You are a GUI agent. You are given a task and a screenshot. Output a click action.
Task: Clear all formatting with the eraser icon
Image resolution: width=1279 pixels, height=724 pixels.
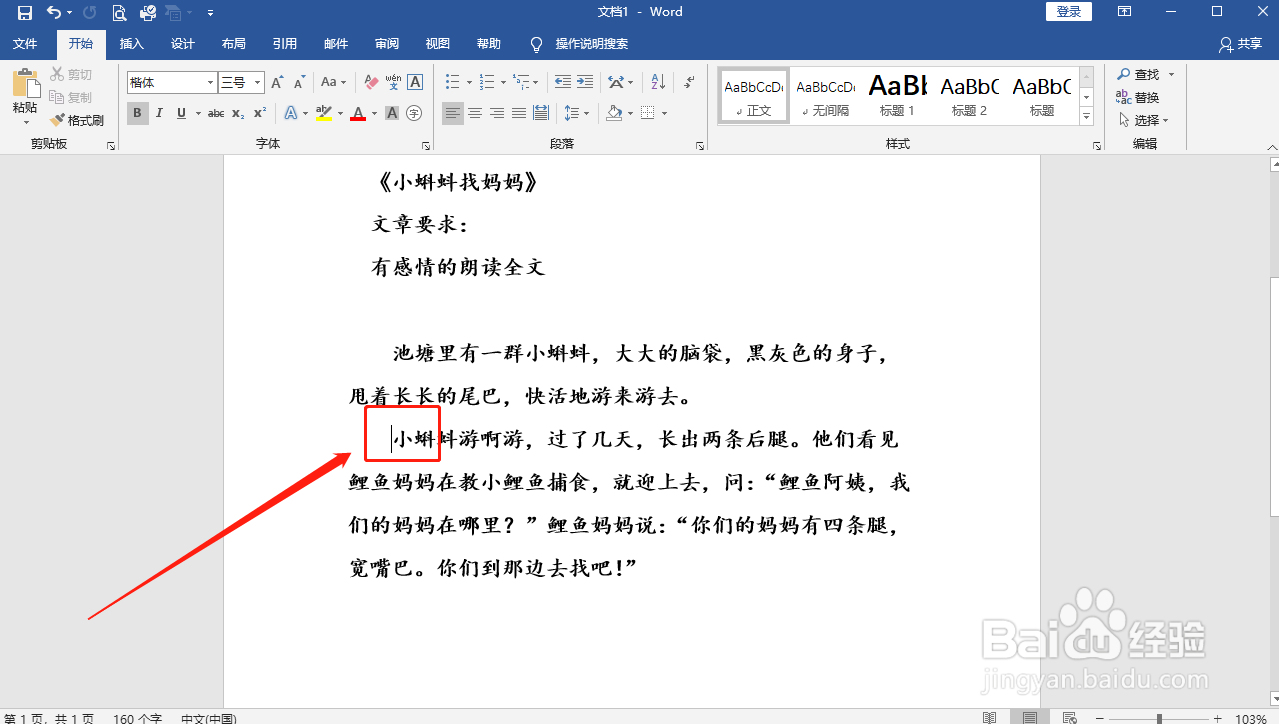(370, 83)
